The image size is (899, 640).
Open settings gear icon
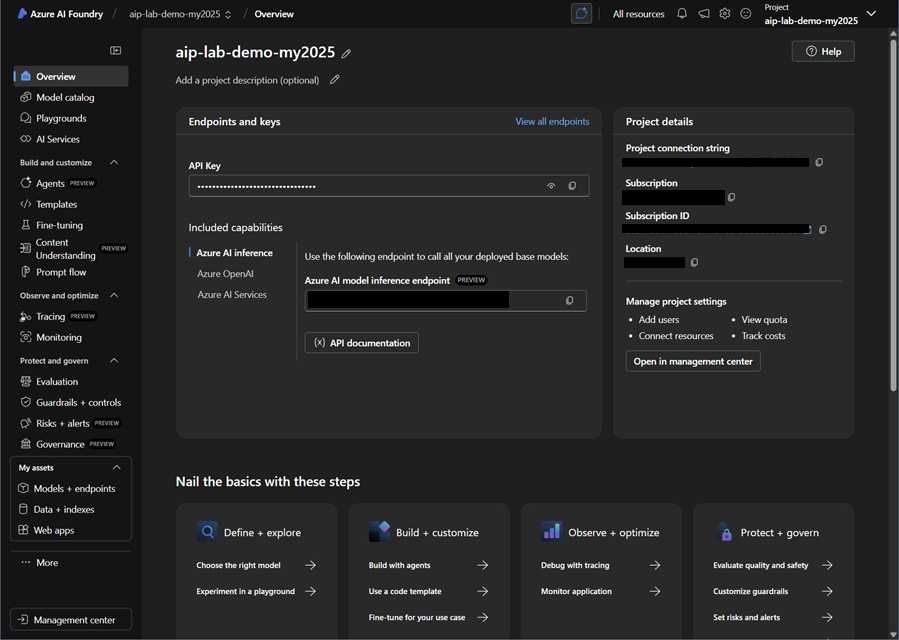point(725,14)
